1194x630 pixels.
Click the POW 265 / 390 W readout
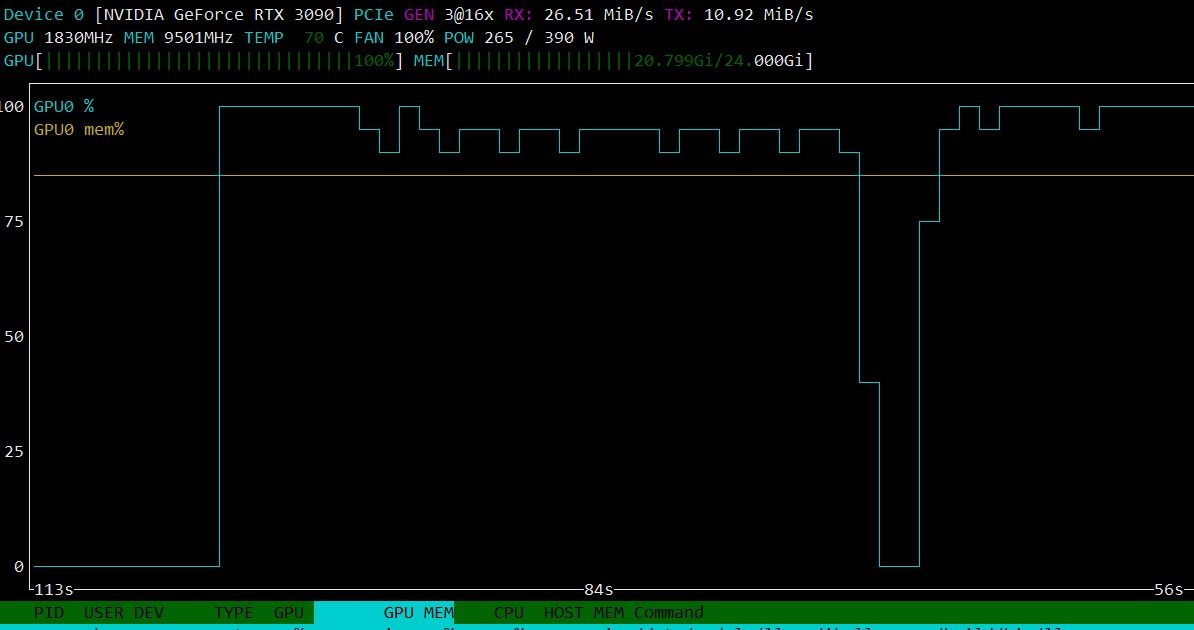(x=519, y=37)
